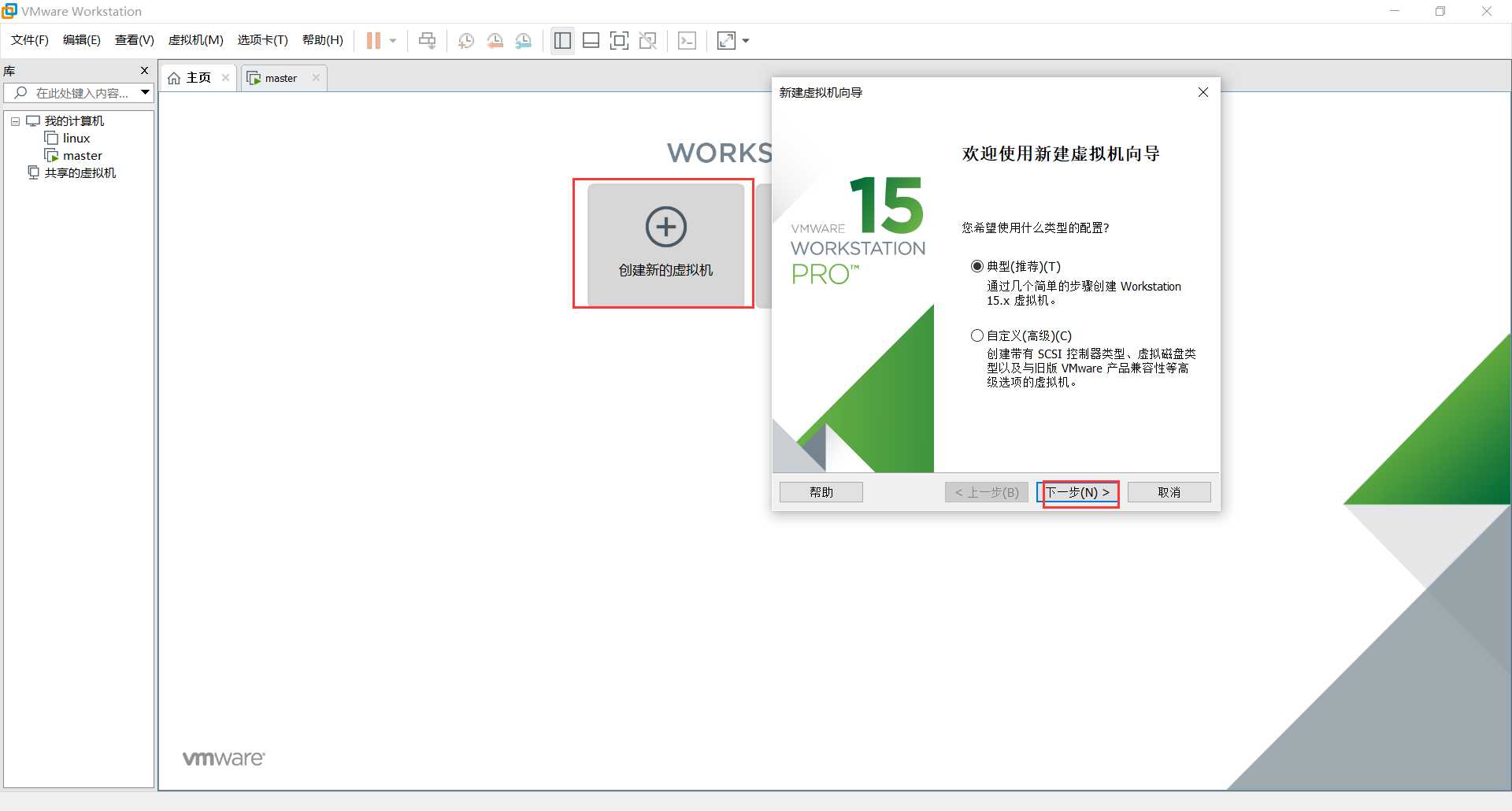This screenshot has height=811, width=1512.
Task: Click the 下一步(N) button
Action: point(1078,492)
